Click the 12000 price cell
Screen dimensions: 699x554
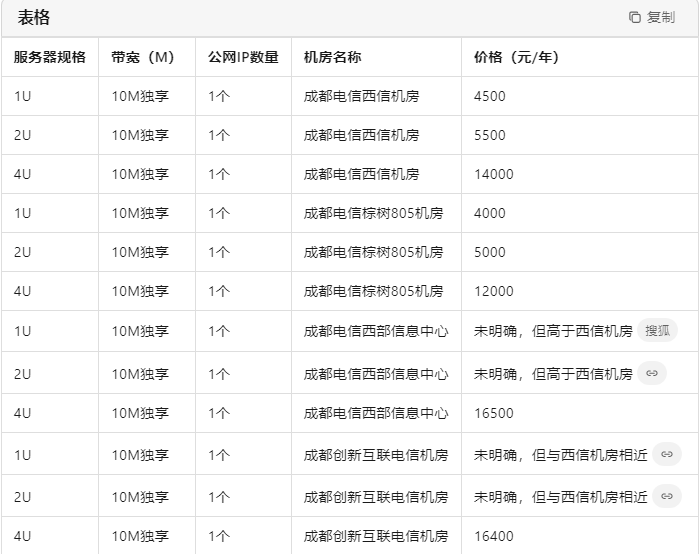point(493,291)
